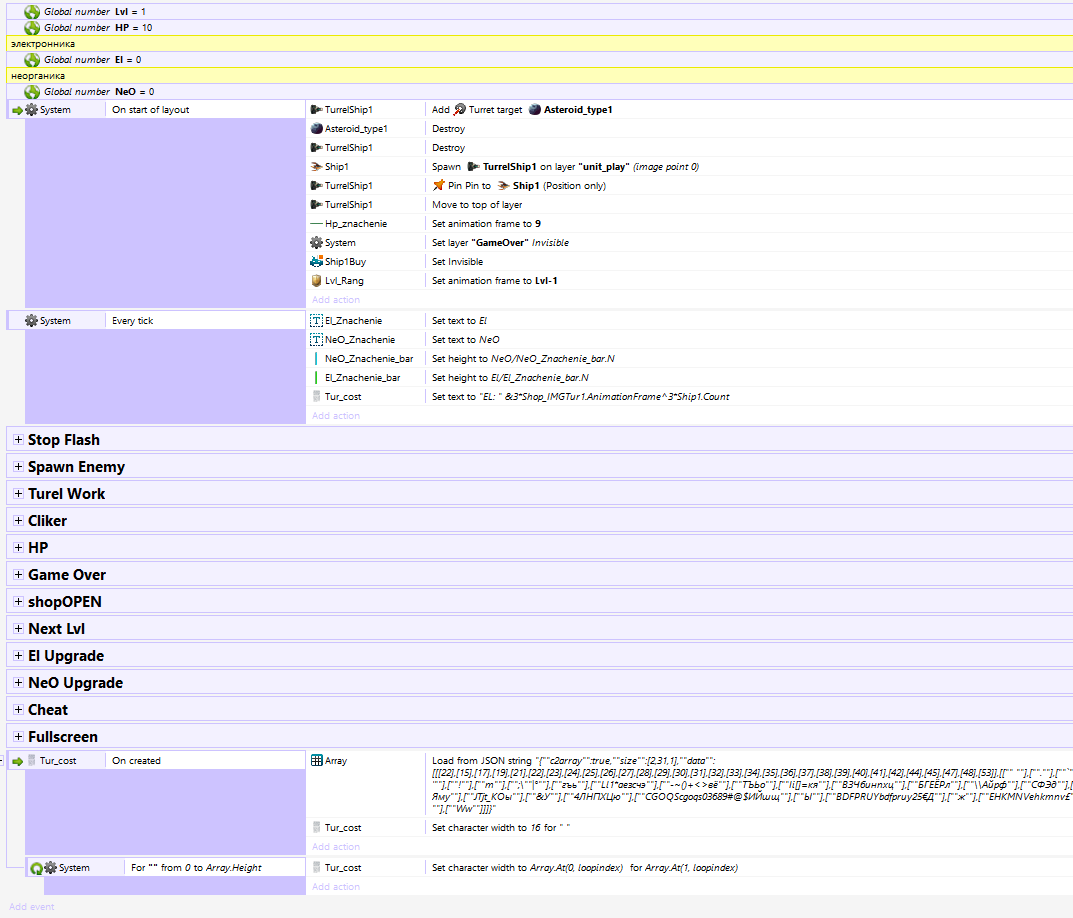Click System gear icon in On start of layout

31,110
